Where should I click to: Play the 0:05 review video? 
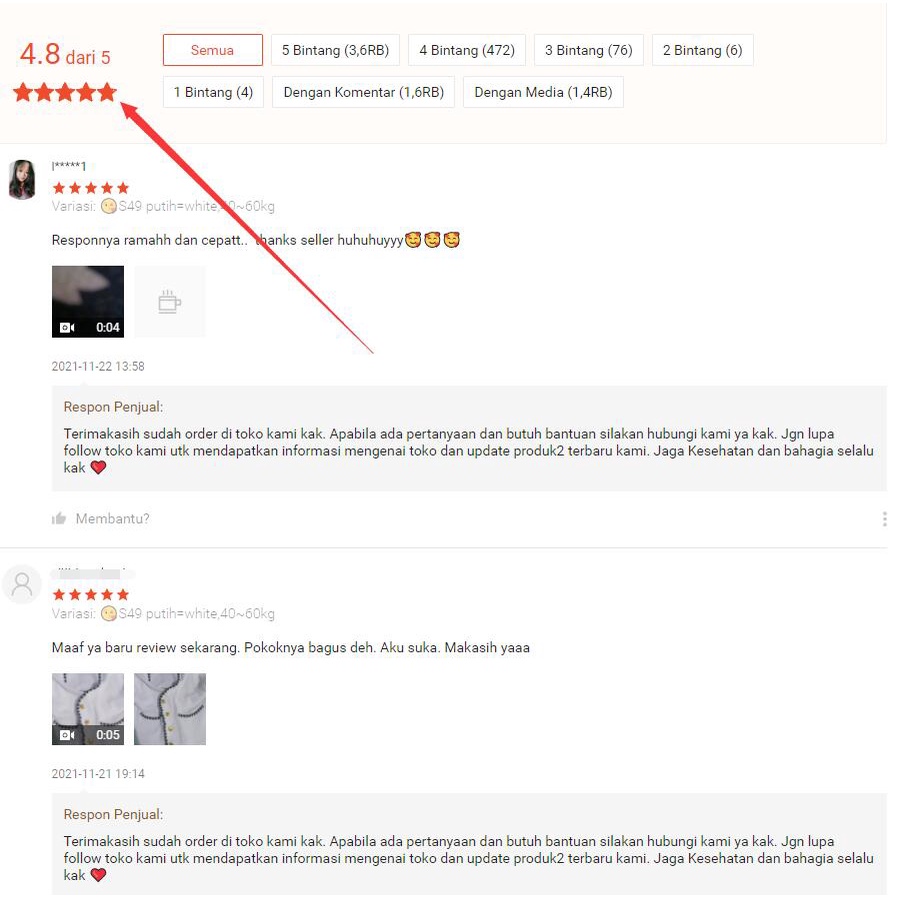[x=88, y=709]
